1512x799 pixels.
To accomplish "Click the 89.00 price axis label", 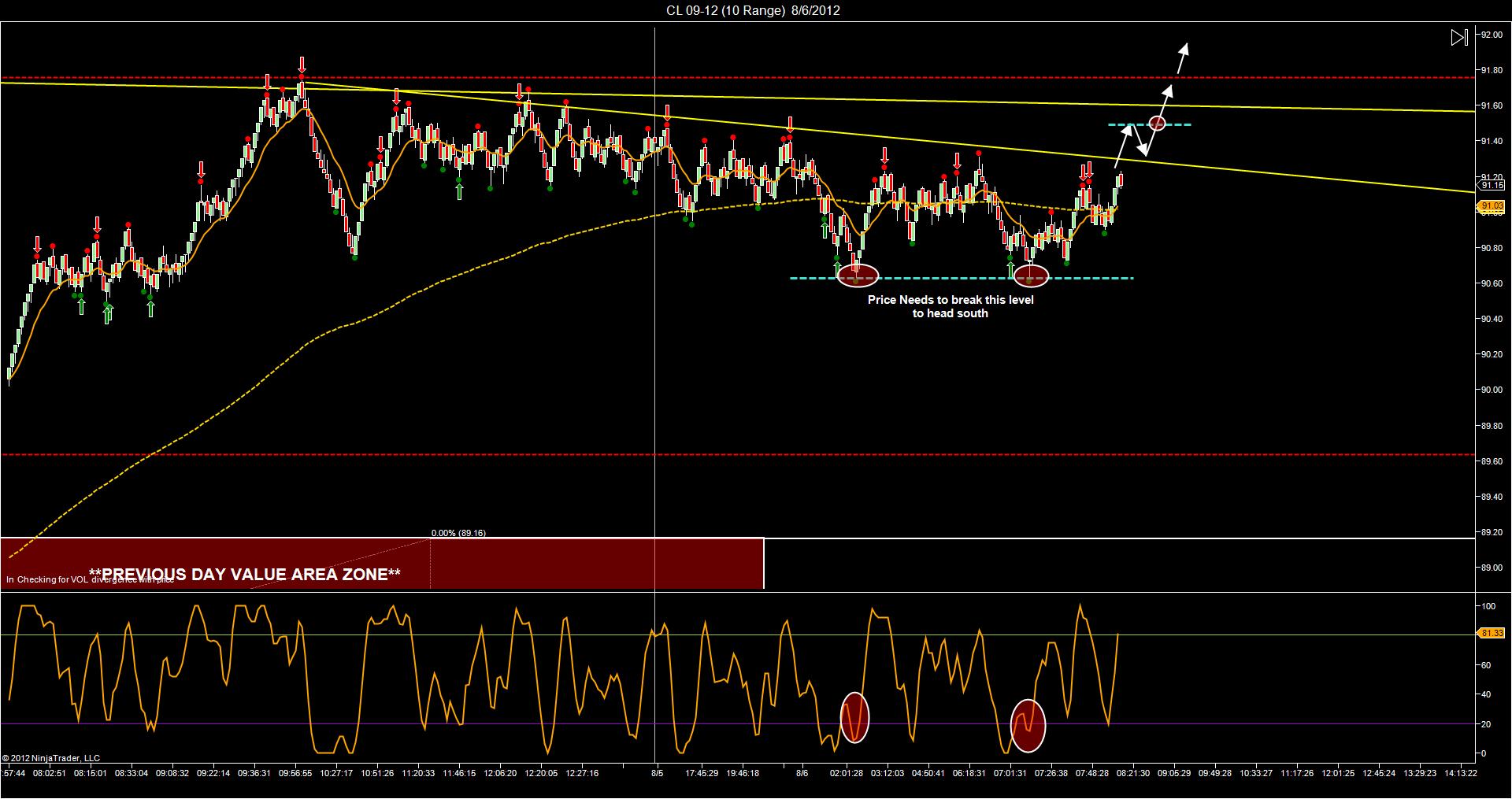I will [x=1492, y=568].
